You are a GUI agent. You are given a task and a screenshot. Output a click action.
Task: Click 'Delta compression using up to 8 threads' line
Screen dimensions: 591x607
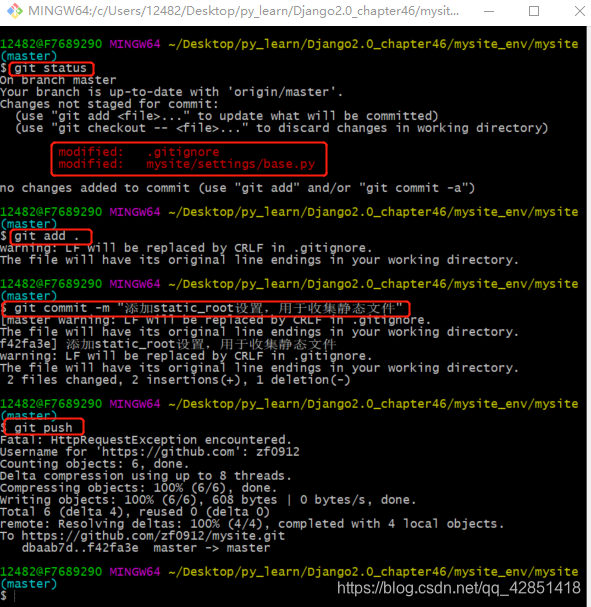click(146, 476)
